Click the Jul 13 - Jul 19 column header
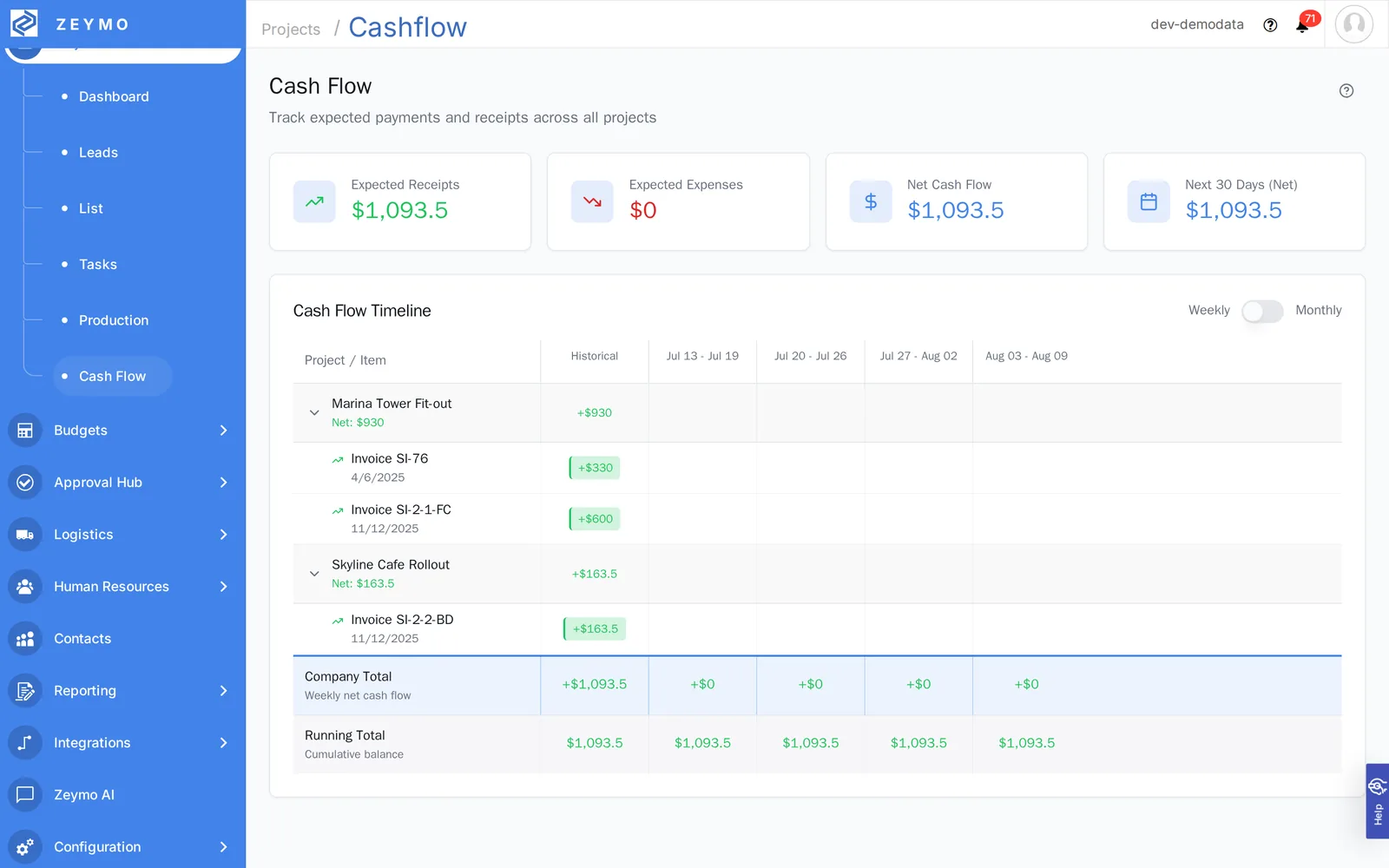This screenshot has width=1389, height=868. tap(702, 356)
